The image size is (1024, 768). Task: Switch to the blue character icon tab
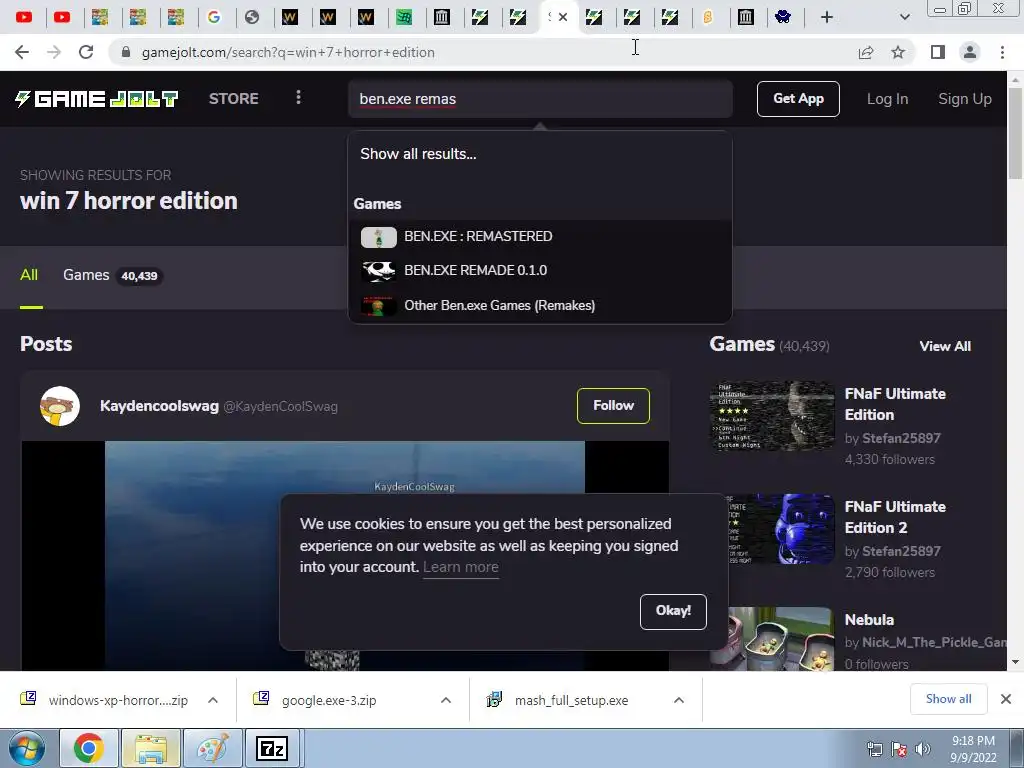coord(783,17)
